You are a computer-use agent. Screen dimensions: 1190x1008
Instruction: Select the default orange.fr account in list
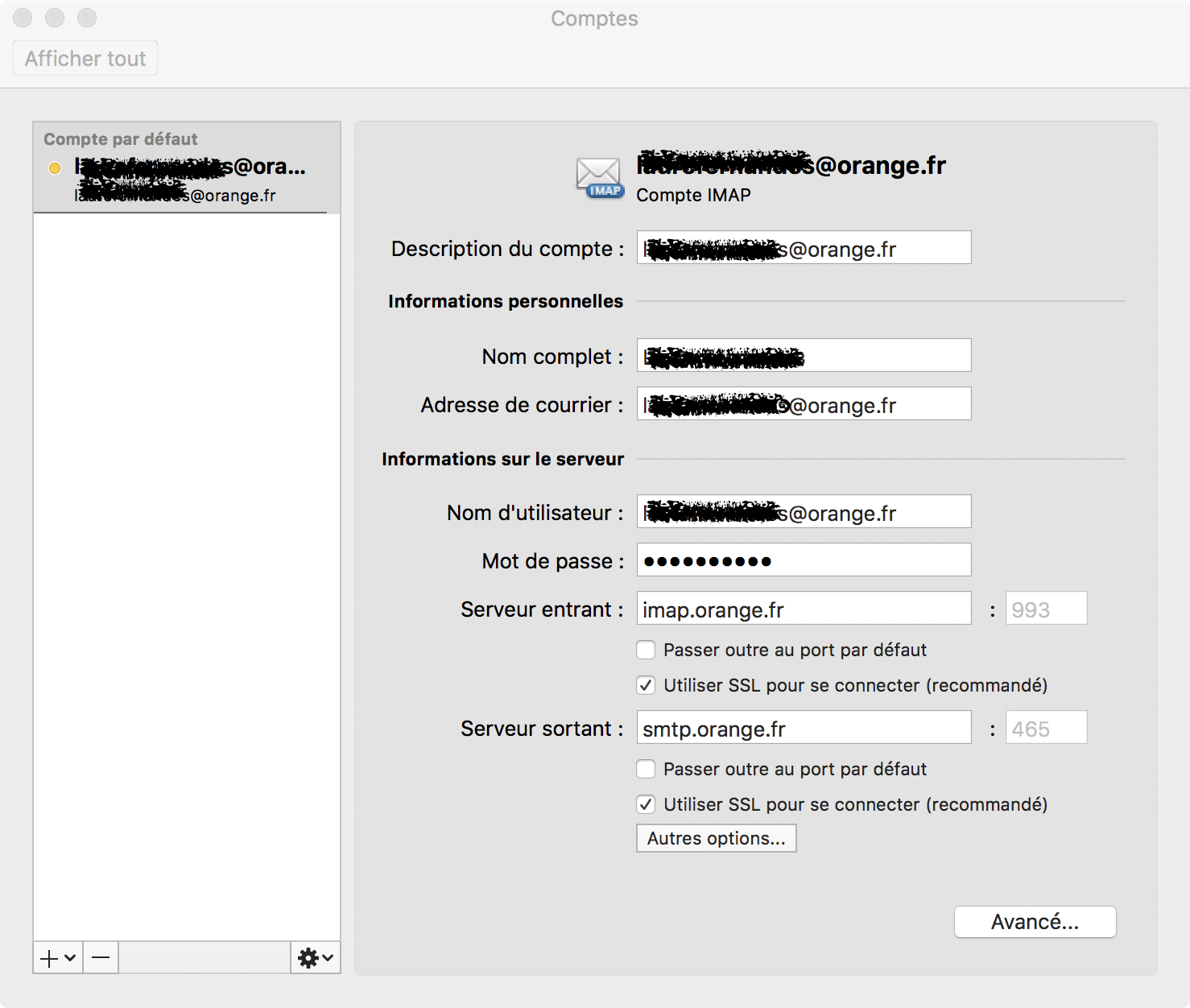[187, 180]
